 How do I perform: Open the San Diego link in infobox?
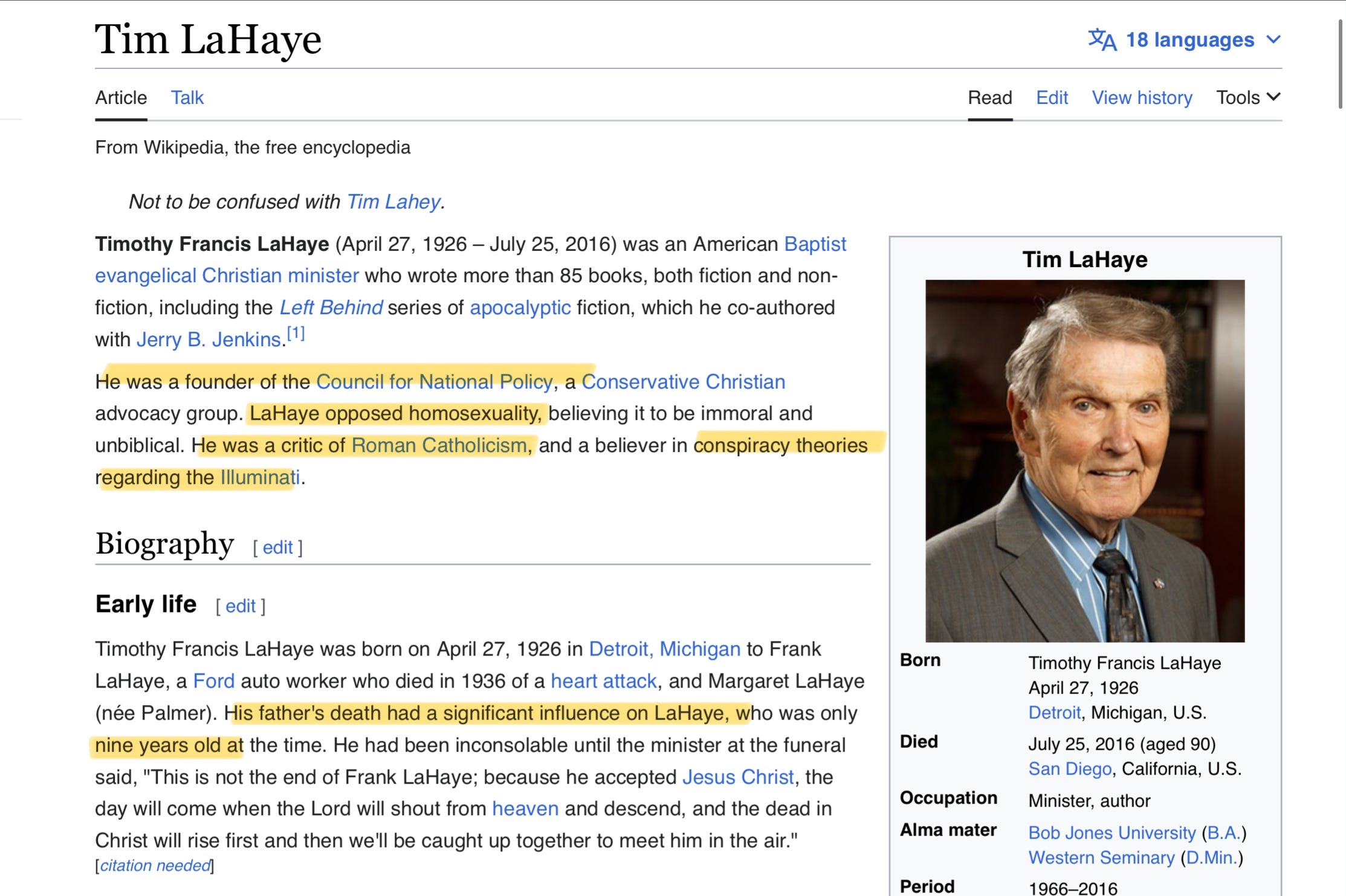(x=1070, y=769)
